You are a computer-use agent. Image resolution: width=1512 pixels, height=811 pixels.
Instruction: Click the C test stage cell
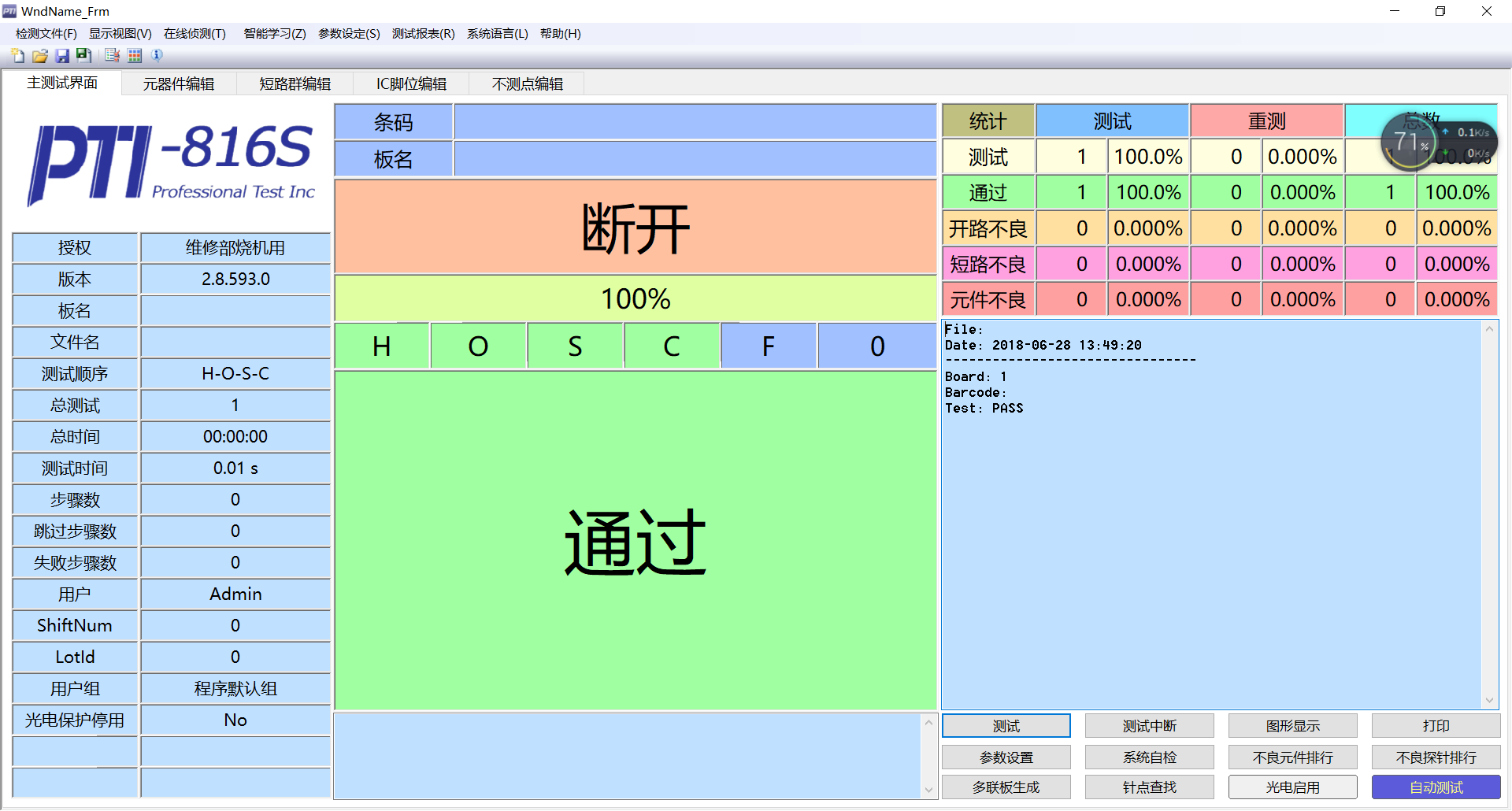click(672, 346)
